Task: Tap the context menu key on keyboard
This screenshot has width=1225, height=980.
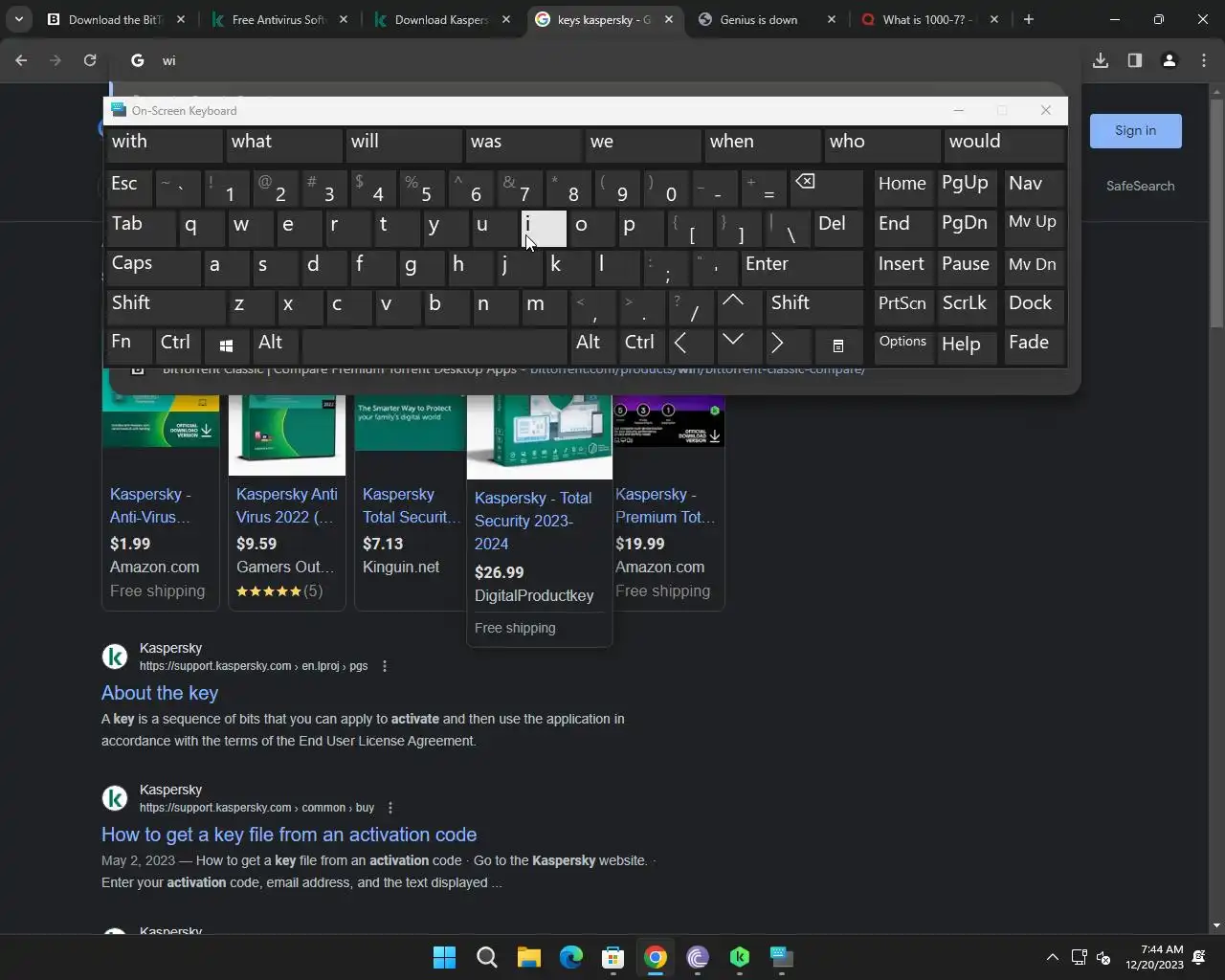Action: click(837, 345)
